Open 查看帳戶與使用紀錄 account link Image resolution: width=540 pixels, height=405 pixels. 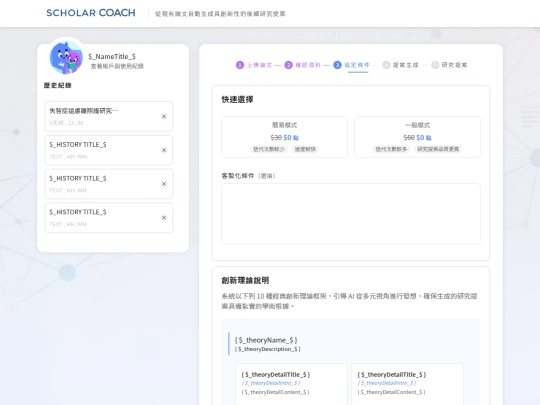pos(117,66)
